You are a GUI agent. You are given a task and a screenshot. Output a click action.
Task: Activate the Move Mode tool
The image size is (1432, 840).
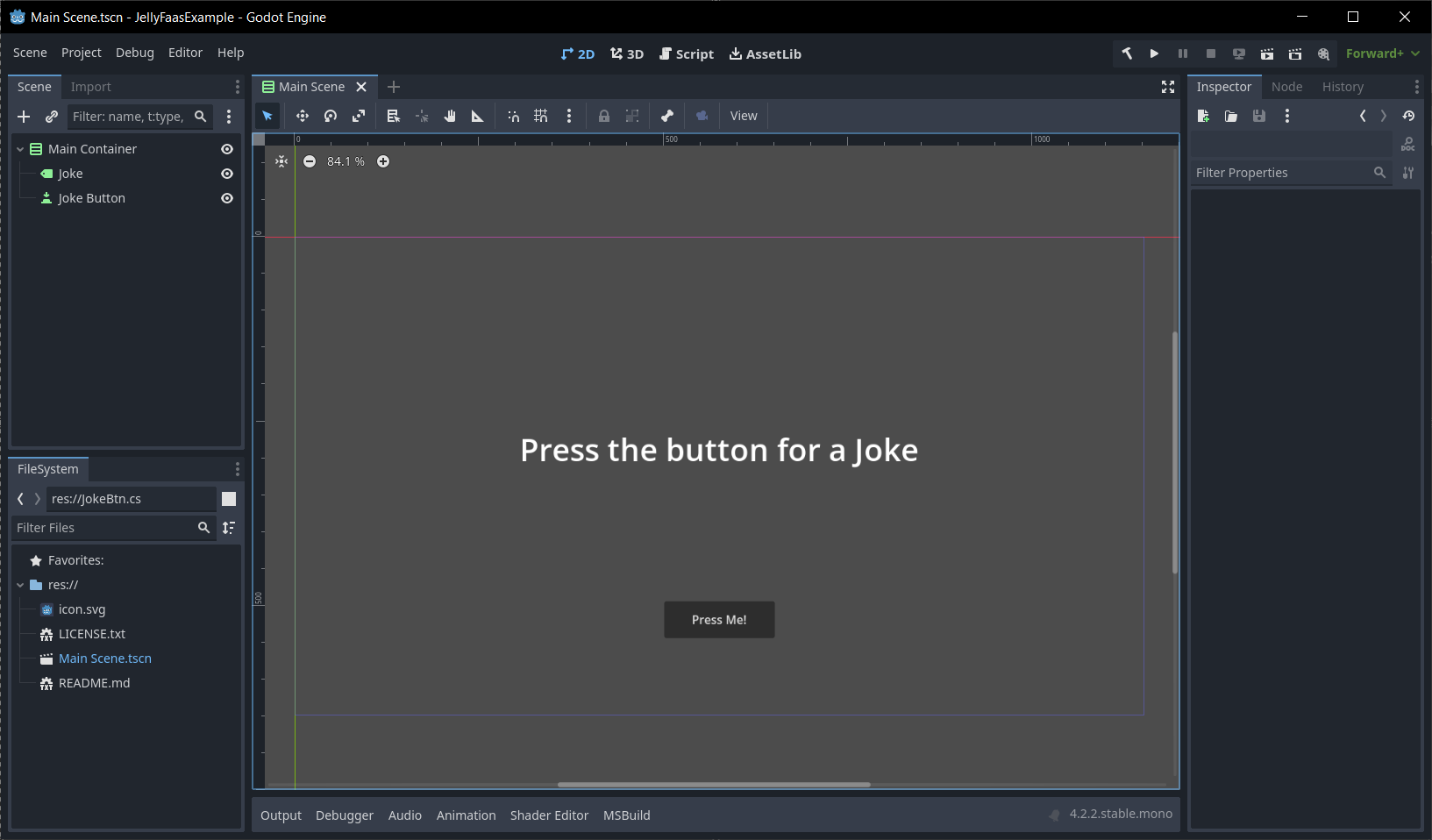point(303,116)
